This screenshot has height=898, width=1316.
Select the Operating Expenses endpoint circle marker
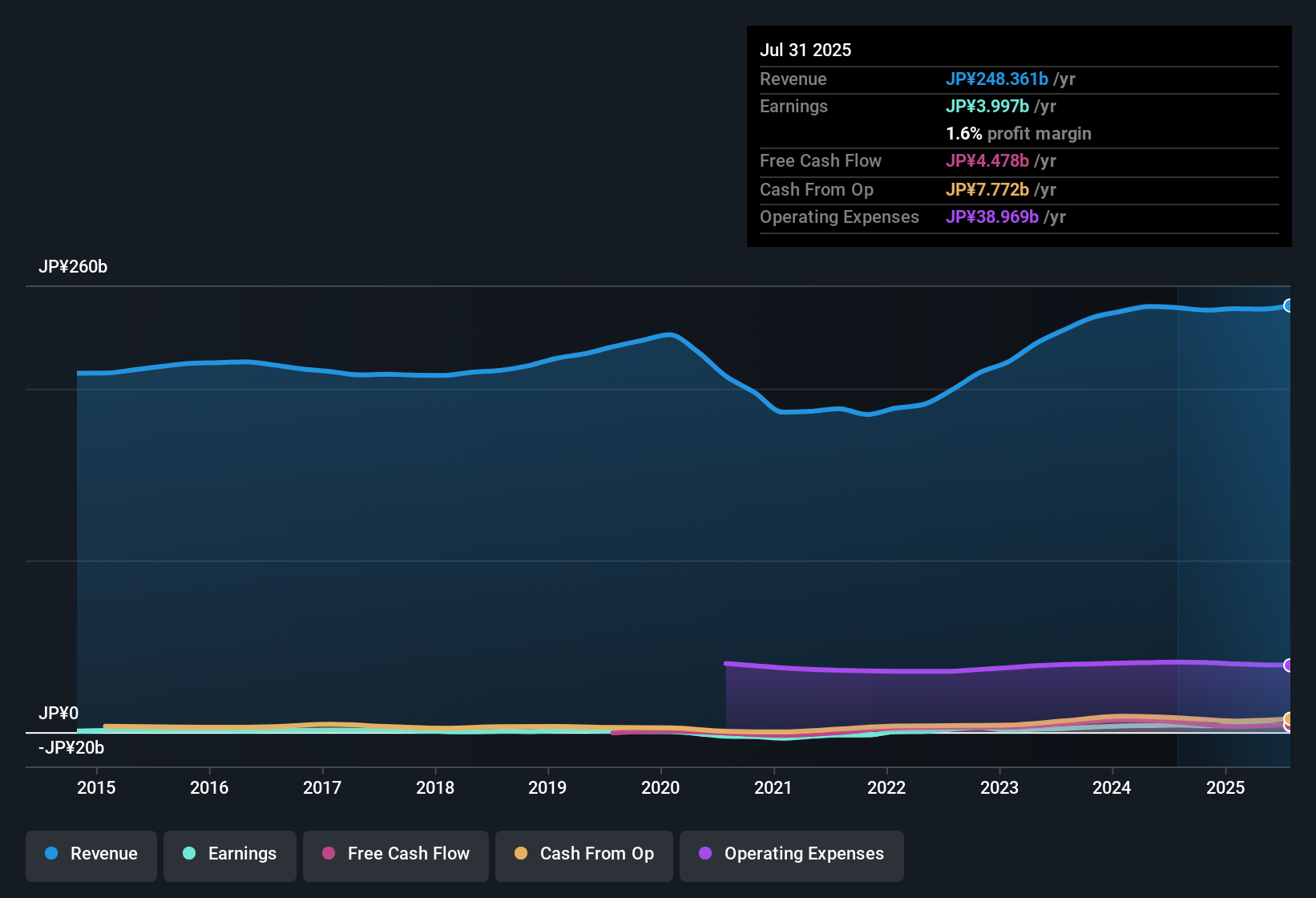pos(1289,665)
